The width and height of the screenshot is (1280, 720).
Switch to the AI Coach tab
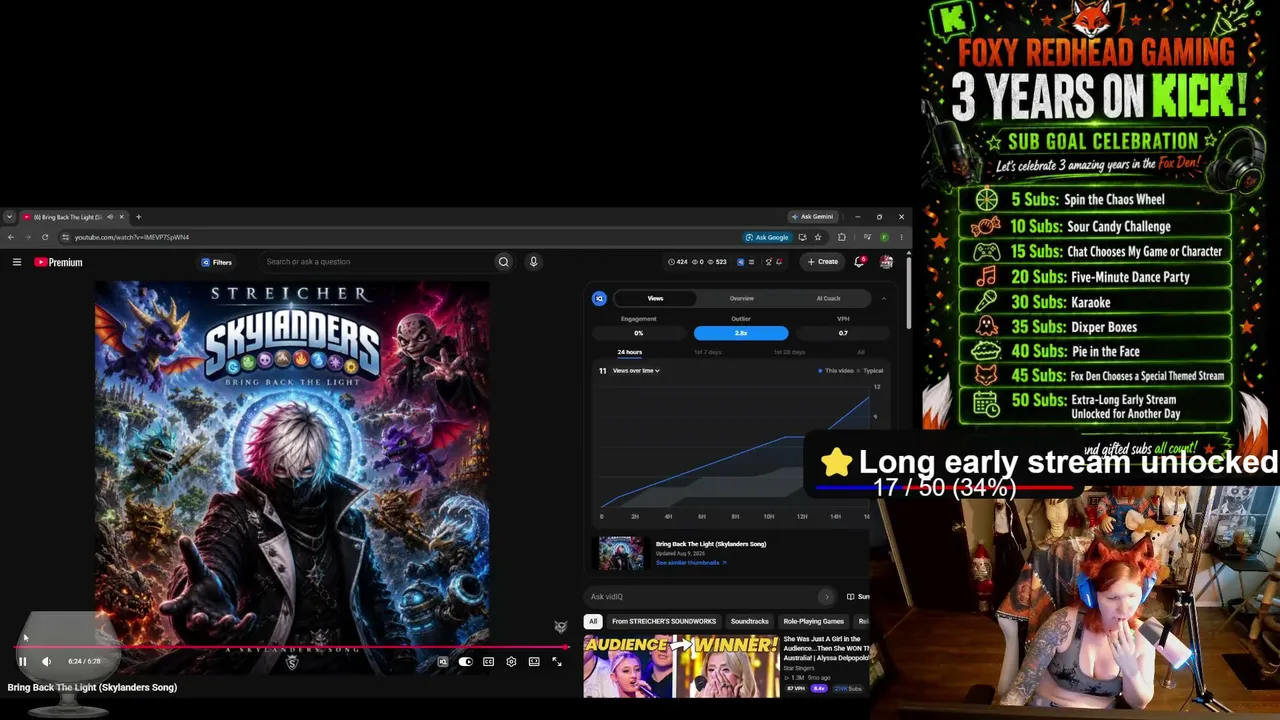click(828, 298)
